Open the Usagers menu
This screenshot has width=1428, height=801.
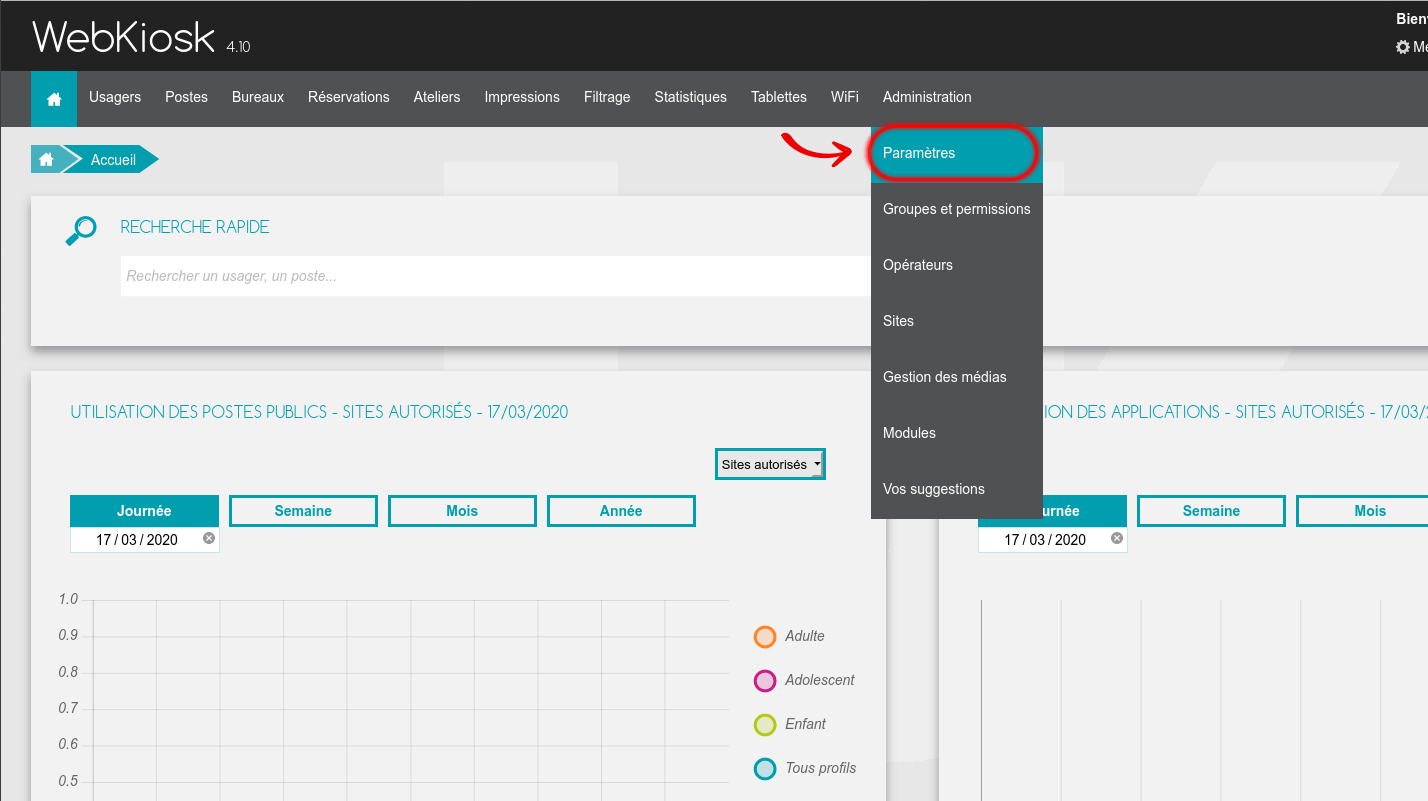click(x=115, y=98)
